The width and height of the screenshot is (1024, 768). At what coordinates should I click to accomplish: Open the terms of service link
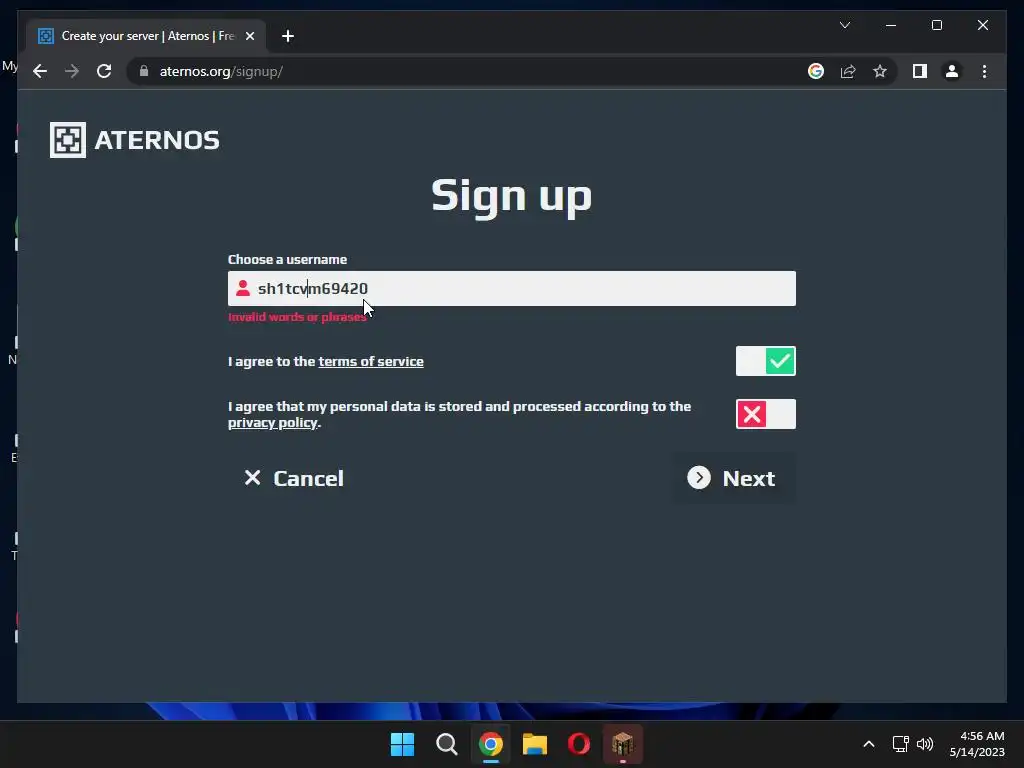(x=371, y=361)
